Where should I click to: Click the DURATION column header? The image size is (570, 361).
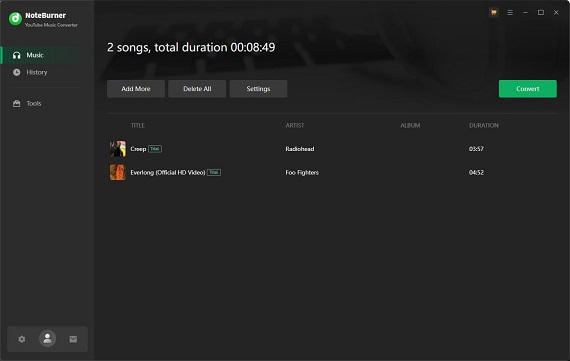click(x=483, y=125)
